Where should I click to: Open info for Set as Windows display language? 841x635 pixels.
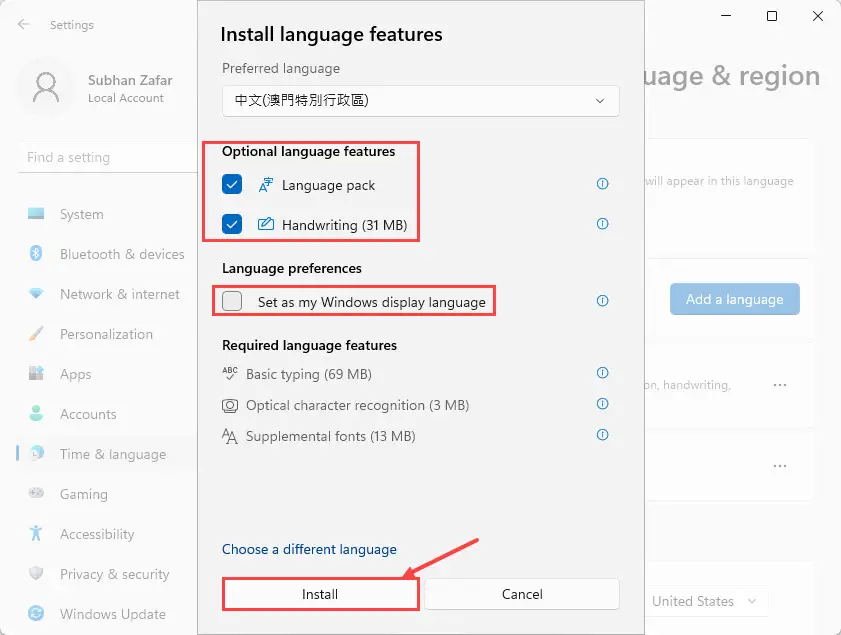pos(602,300)
